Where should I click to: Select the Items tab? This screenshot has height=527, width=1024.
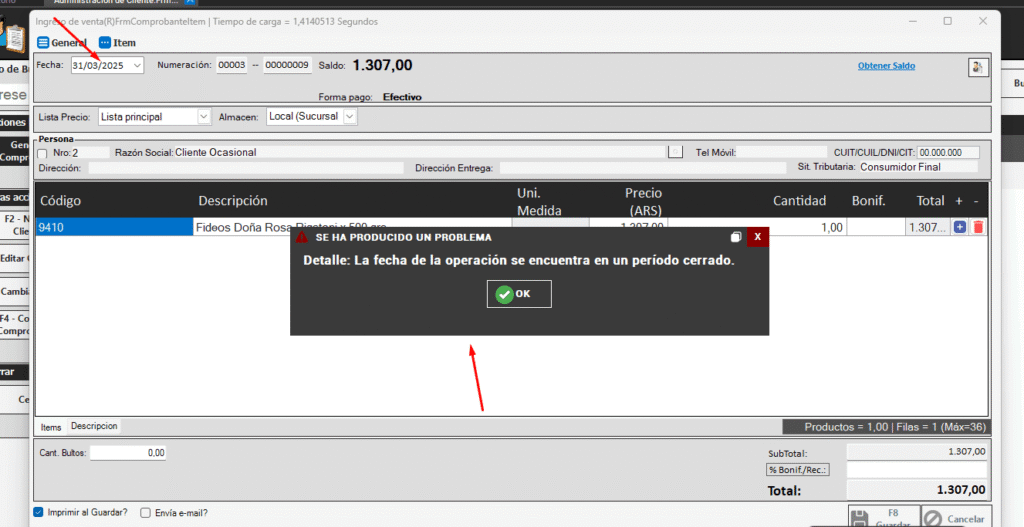click(x=50, y=426)
